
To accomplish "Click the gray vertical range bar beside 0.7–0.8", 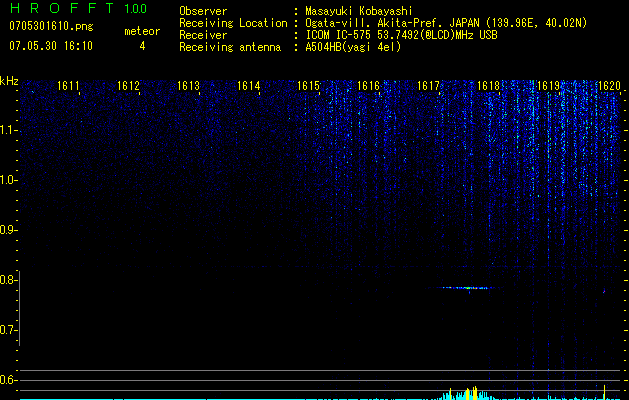I will tap(19, 308).
